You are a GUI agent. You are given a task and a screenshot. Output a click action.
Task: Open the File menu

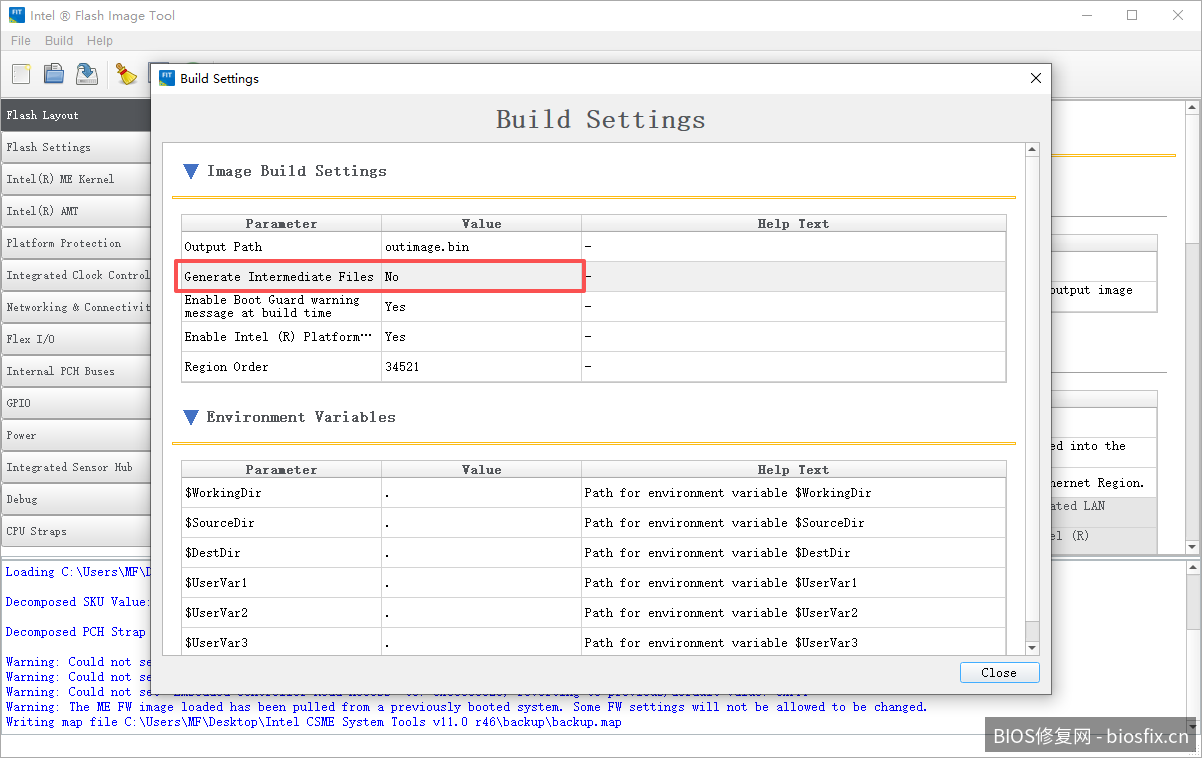(x=21, y=41)
